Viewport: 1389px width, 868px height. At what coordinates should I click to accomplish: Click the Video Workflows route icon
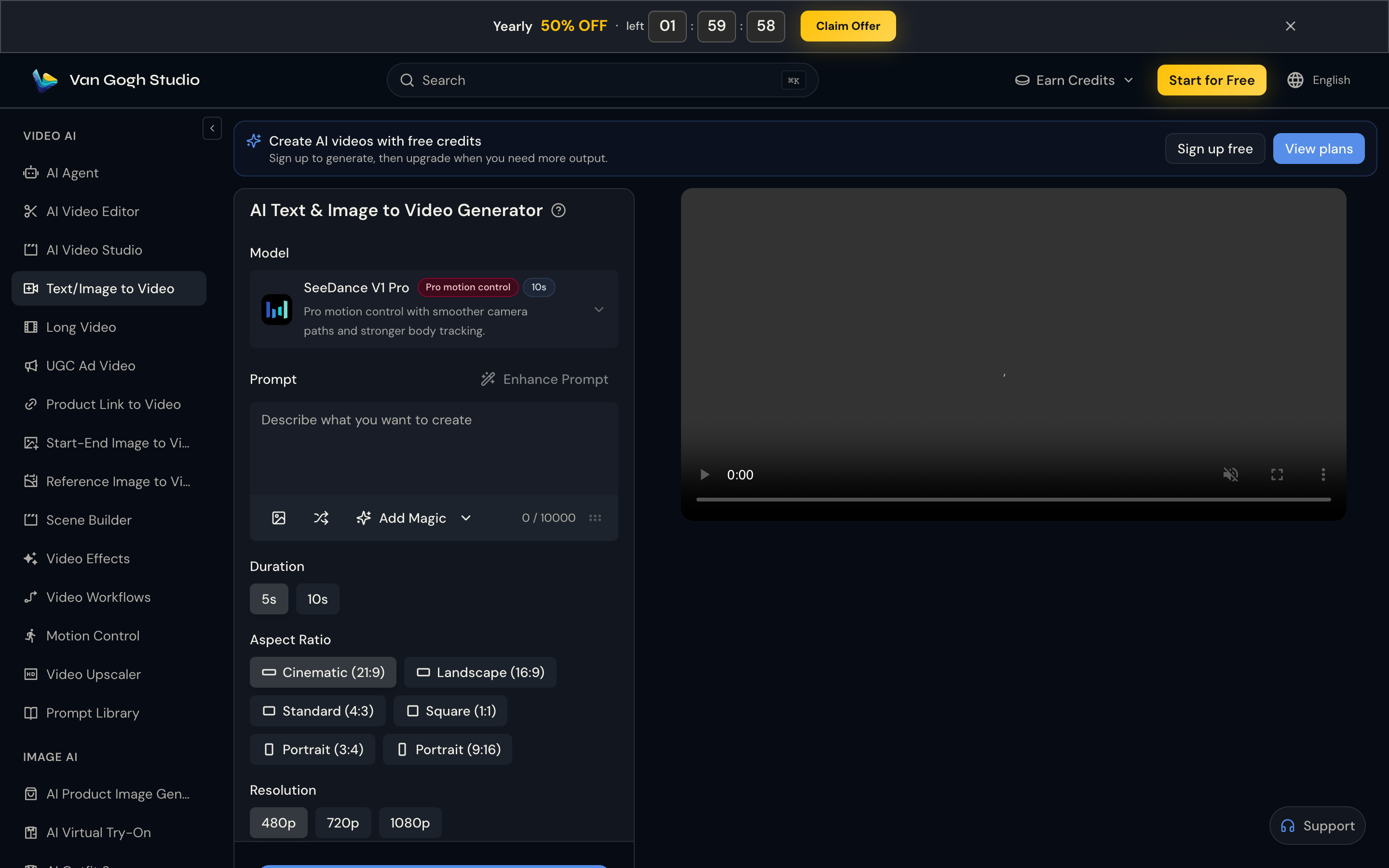(30, 597)
